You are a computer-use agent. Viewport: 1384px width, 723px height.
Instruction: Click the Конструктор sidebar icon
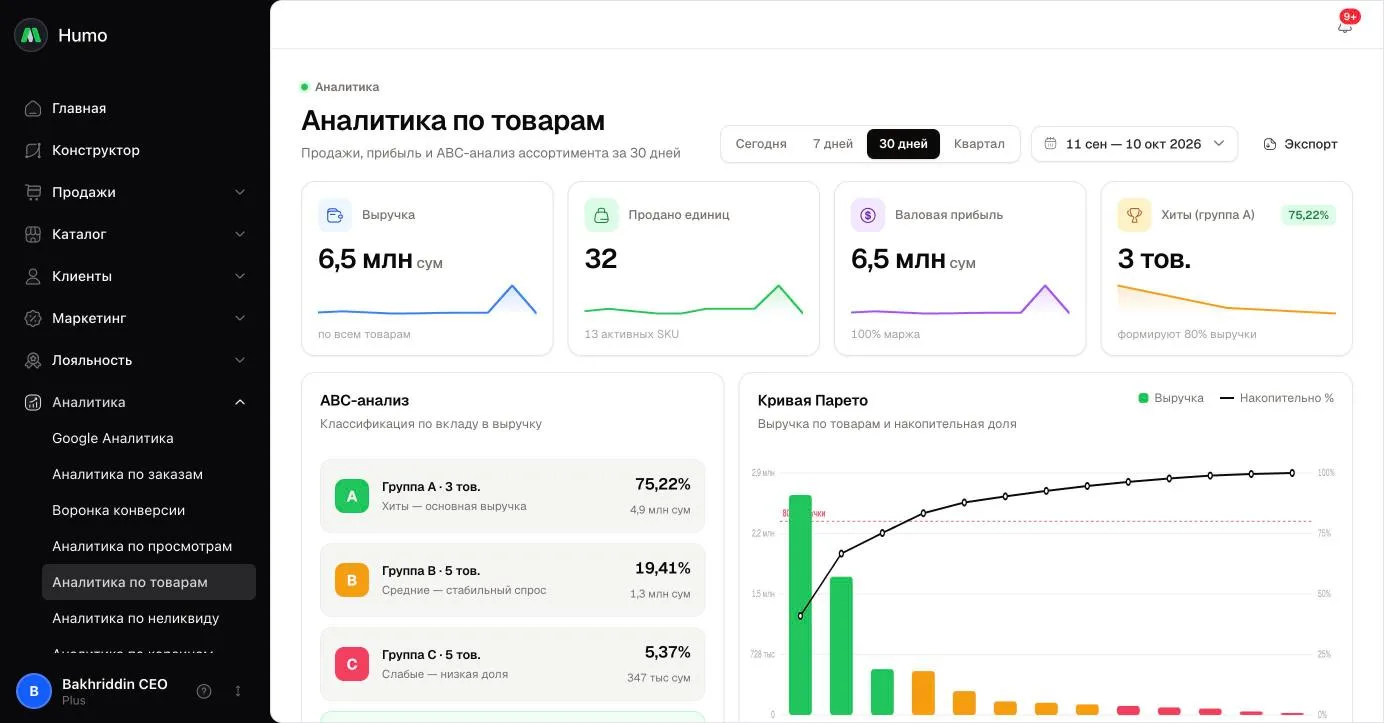33,150
